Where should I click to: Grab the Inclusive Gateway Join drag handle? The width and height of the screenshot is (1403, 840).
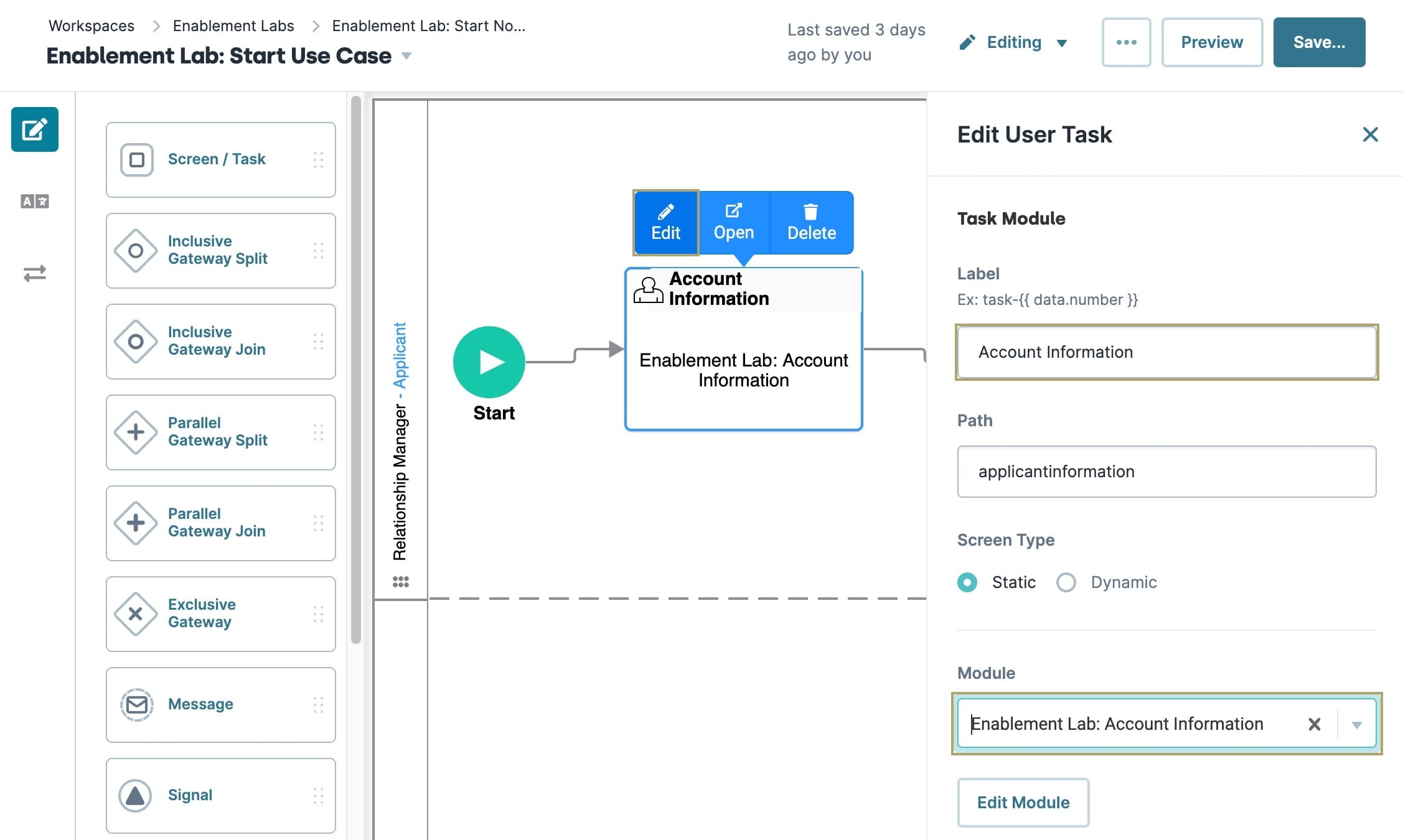pos(318,342)
